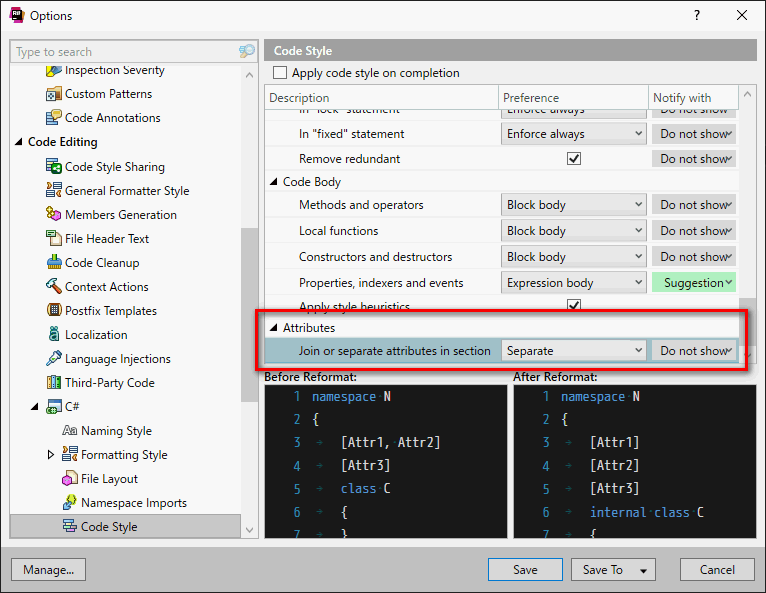Select the Postfix Templates icon
Image resolution: width=766 pixels, height=593 pixels.
click(x=54, y=310)
